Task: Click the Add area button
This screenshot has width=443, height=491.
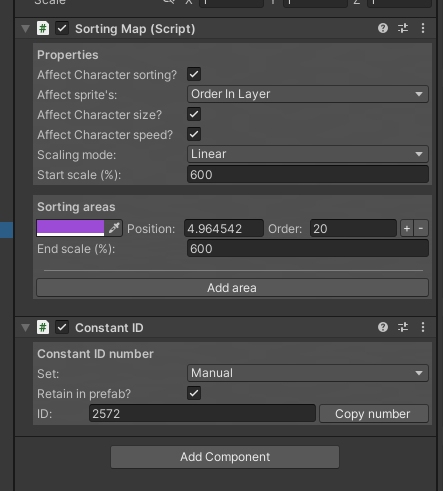Action: [x=232, y=288]
